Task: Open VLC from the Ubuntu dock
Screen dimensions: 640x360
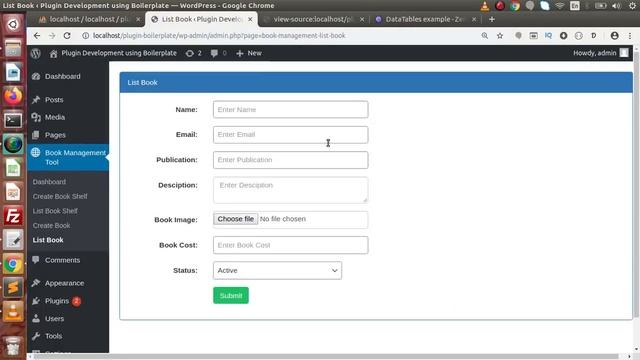Action: tap(13, 312)
